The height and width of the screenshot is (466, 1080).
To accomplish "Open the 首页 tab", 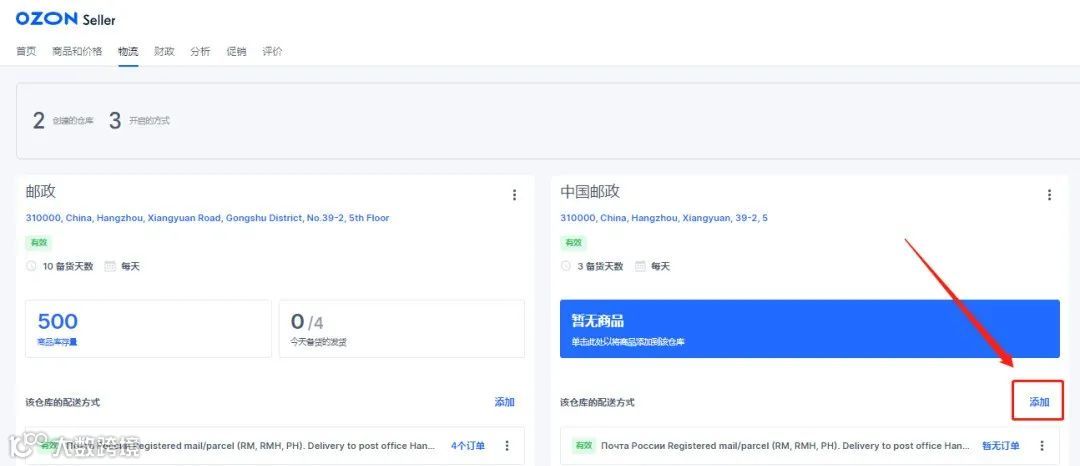I will [26, 52].
